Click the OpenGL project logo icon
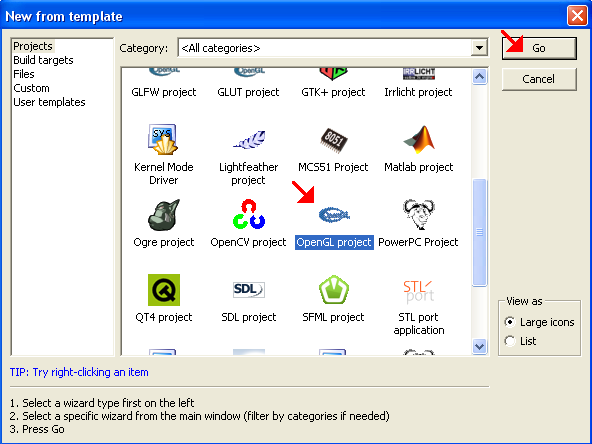 point(334,215)
